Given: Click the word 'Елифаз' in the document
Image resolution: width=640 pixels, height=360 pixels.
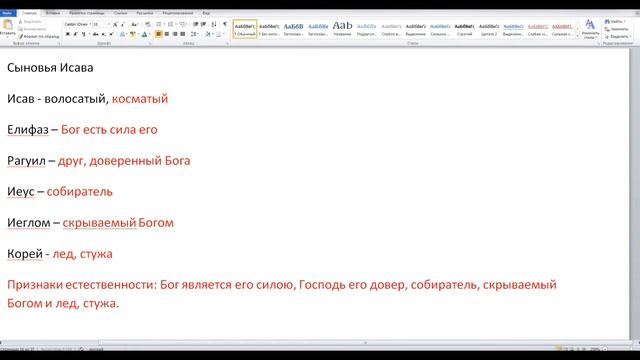Looking at the screenshot, I should click(28, 130).
